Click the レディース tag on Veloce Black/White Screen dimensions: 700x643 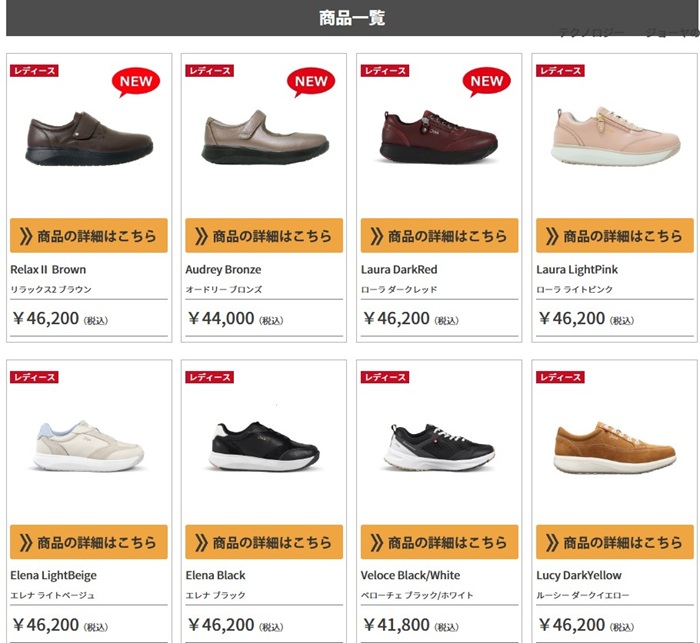click(x=385, y=377)
